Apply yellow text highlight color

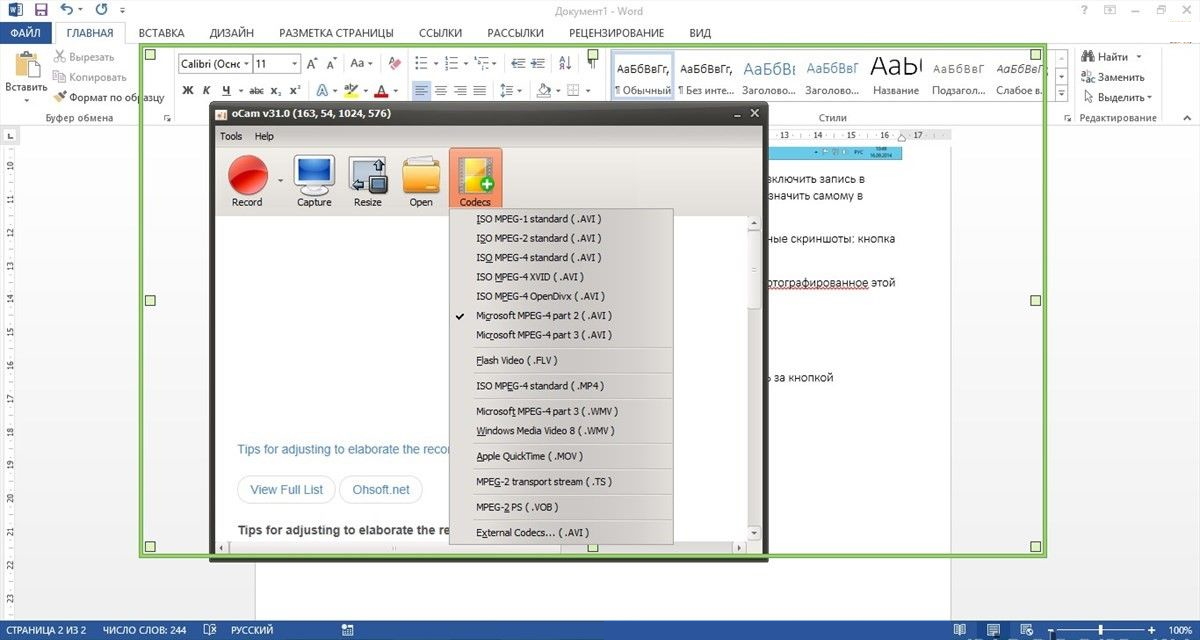351,90
